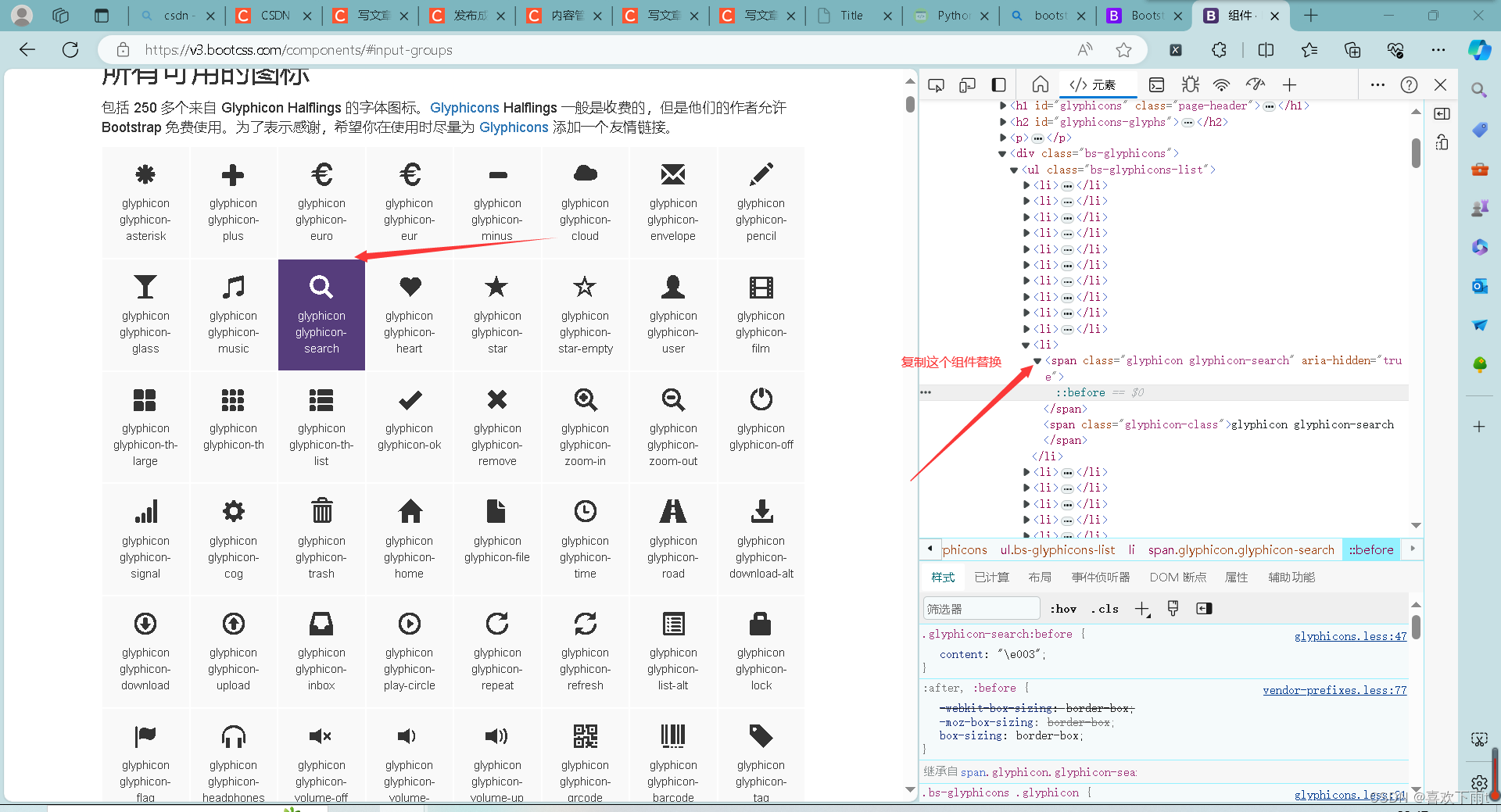Select the glyphicon-film icon tile
Image resolution: width=1501 pixels, height=812 pixels.
click(x=761, y=315)
